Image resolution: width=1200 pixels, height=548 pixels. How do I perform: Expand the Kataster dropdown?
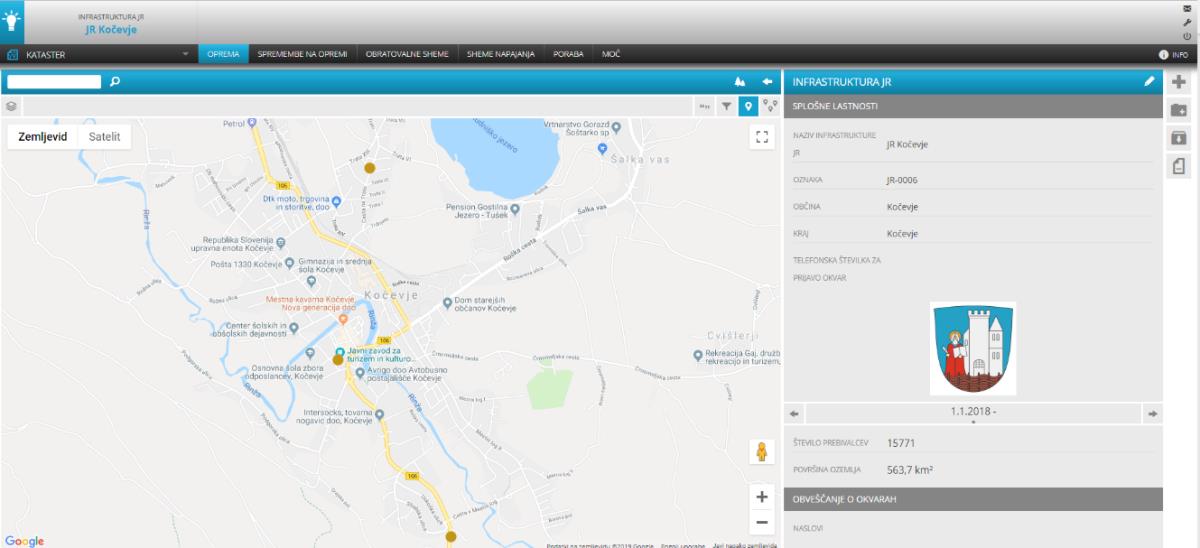click(185, 55)
